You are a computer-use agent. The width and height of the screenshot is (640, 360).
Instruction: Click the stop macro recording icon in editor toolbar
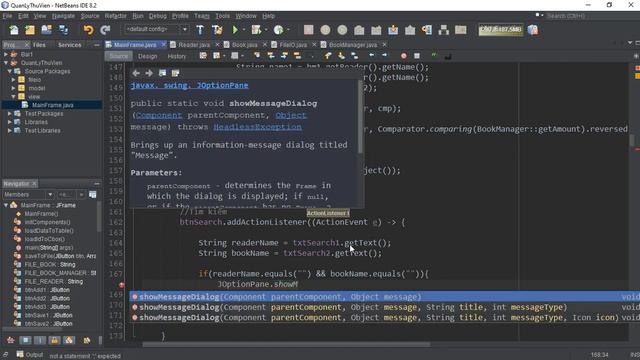[x=417, y=56]
